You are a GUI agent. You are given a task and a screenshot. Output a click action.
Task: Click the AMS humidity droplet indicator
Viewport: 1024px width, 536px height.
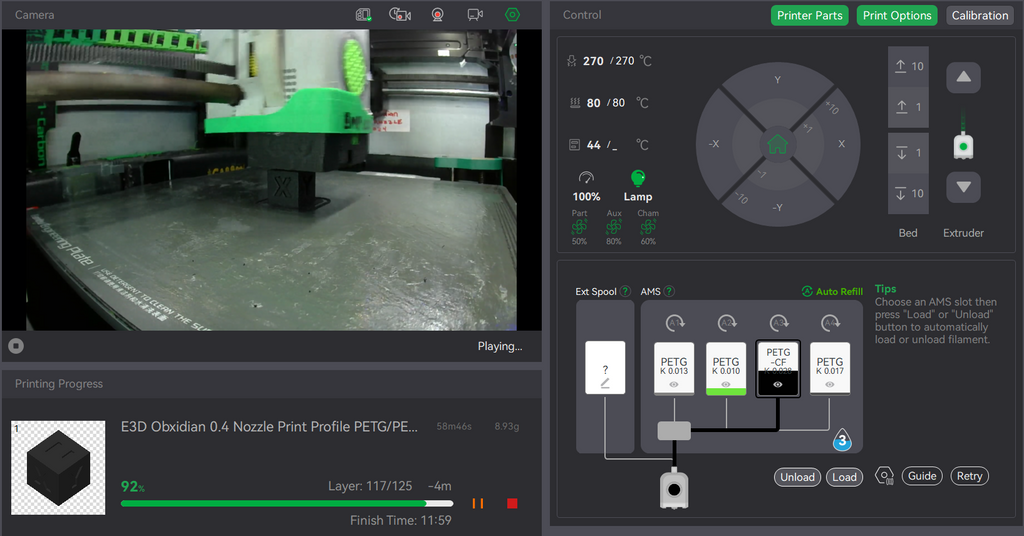[842, 440]
